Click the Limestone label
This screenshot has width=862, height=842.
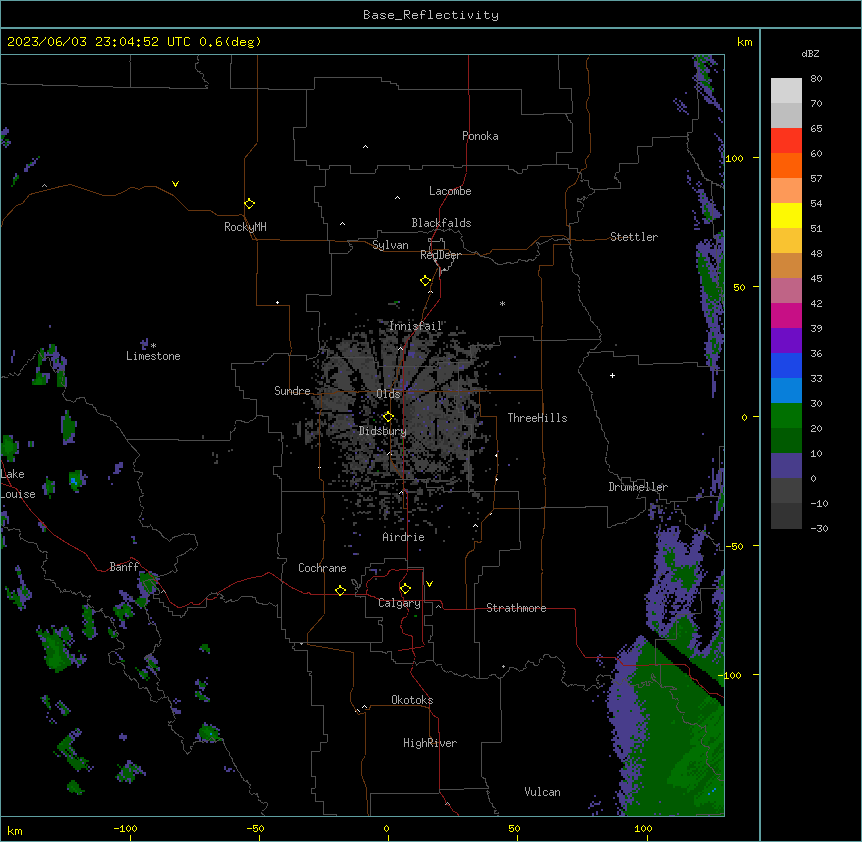153,356
